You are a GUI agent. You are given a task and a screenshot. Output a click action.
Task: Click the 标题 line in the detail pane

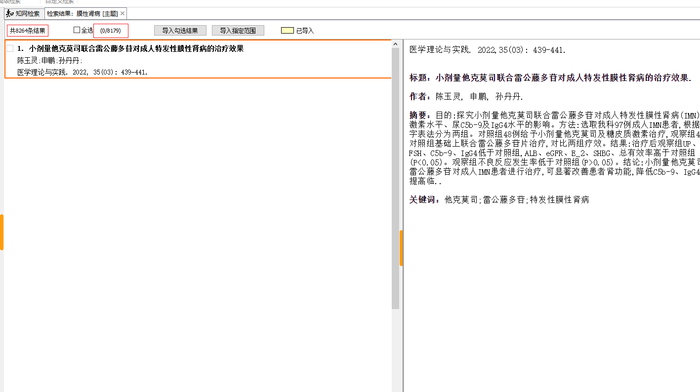[x=550, y=78]
